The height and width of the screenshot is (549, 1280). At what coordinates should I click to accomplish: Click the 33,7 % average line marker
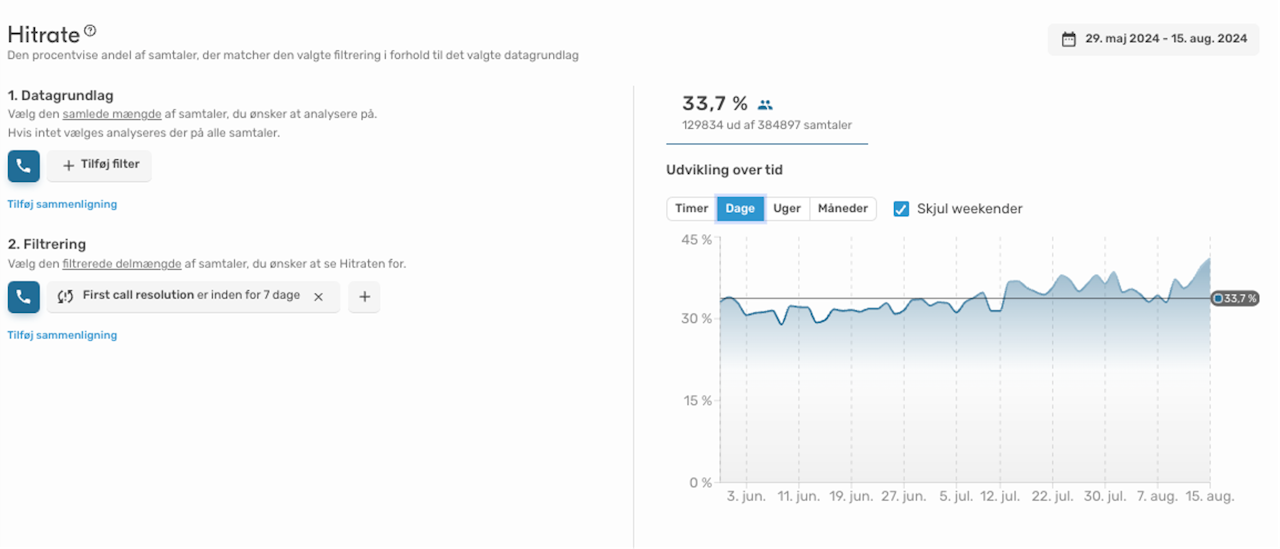tap(1236, 298)
